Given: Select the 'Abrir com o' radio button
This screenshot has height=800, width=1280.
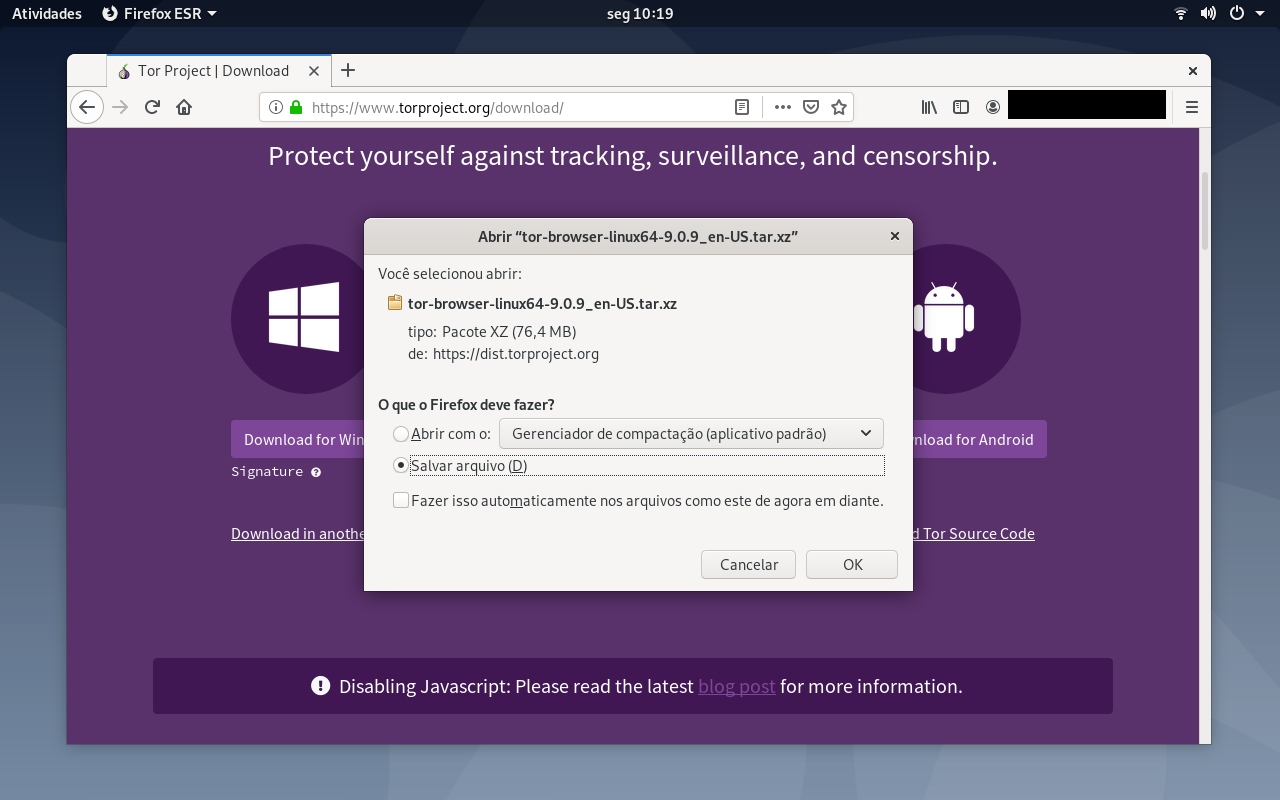Looking at the screenshot, I should click(401, 434).
